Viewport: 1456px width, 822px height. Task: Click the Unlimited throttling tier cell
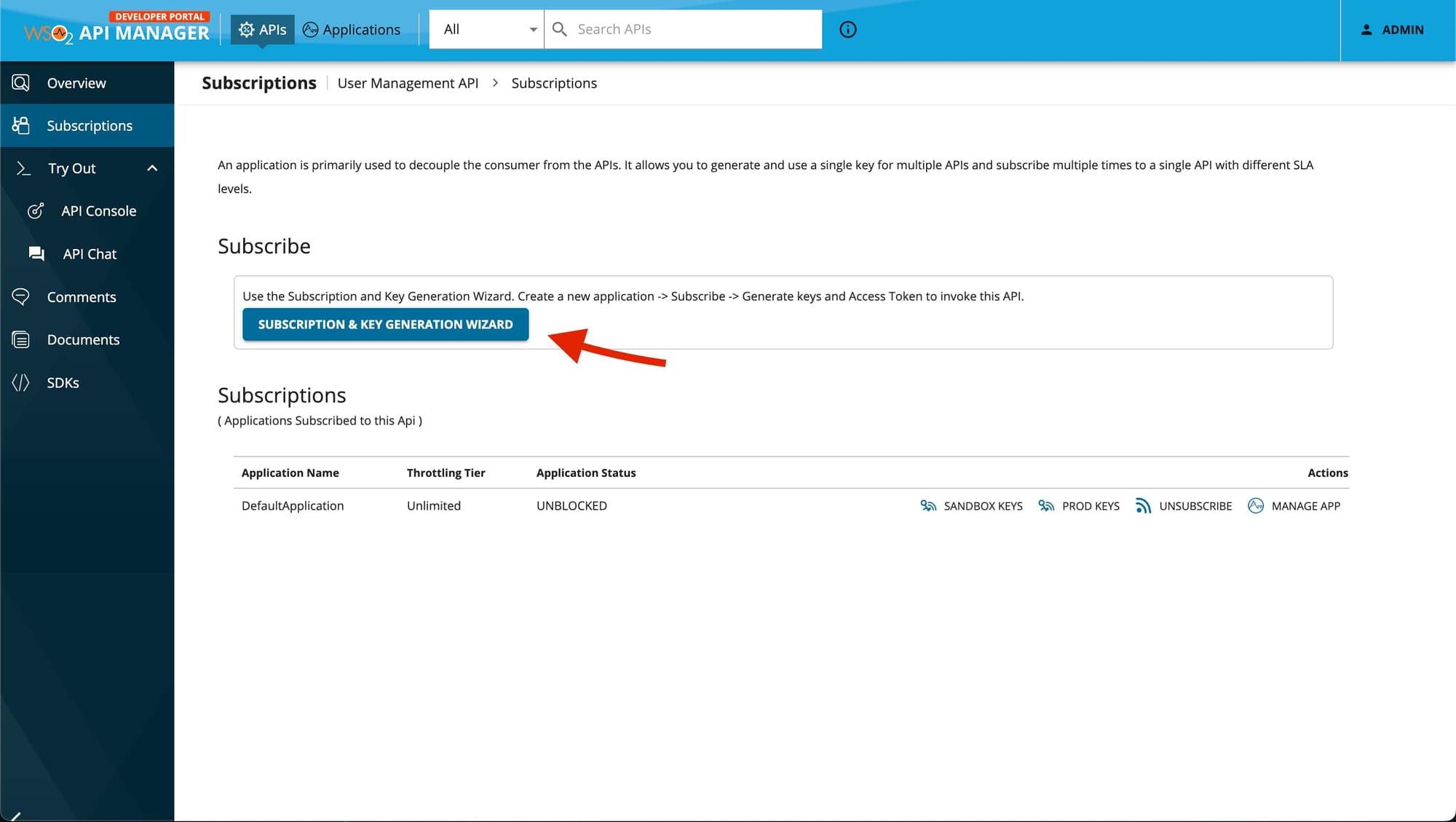coord(434,506)
